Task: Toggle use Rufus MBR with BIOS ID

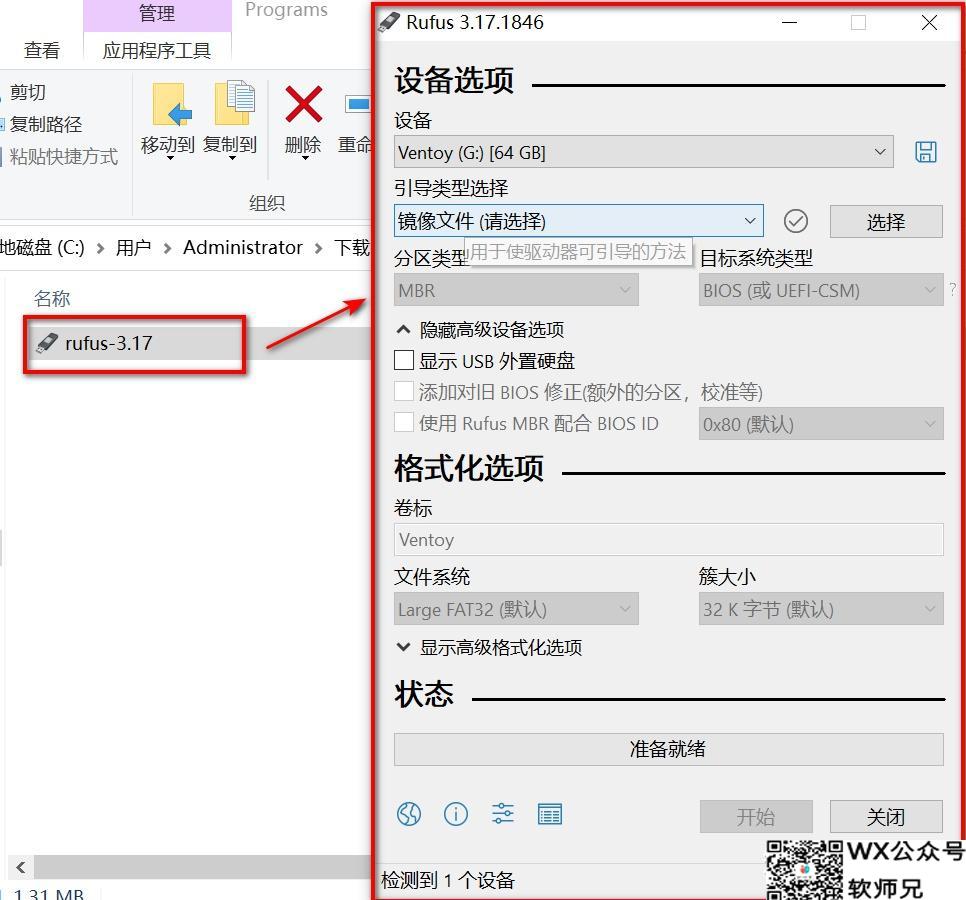Action: [x=404, y=423]
